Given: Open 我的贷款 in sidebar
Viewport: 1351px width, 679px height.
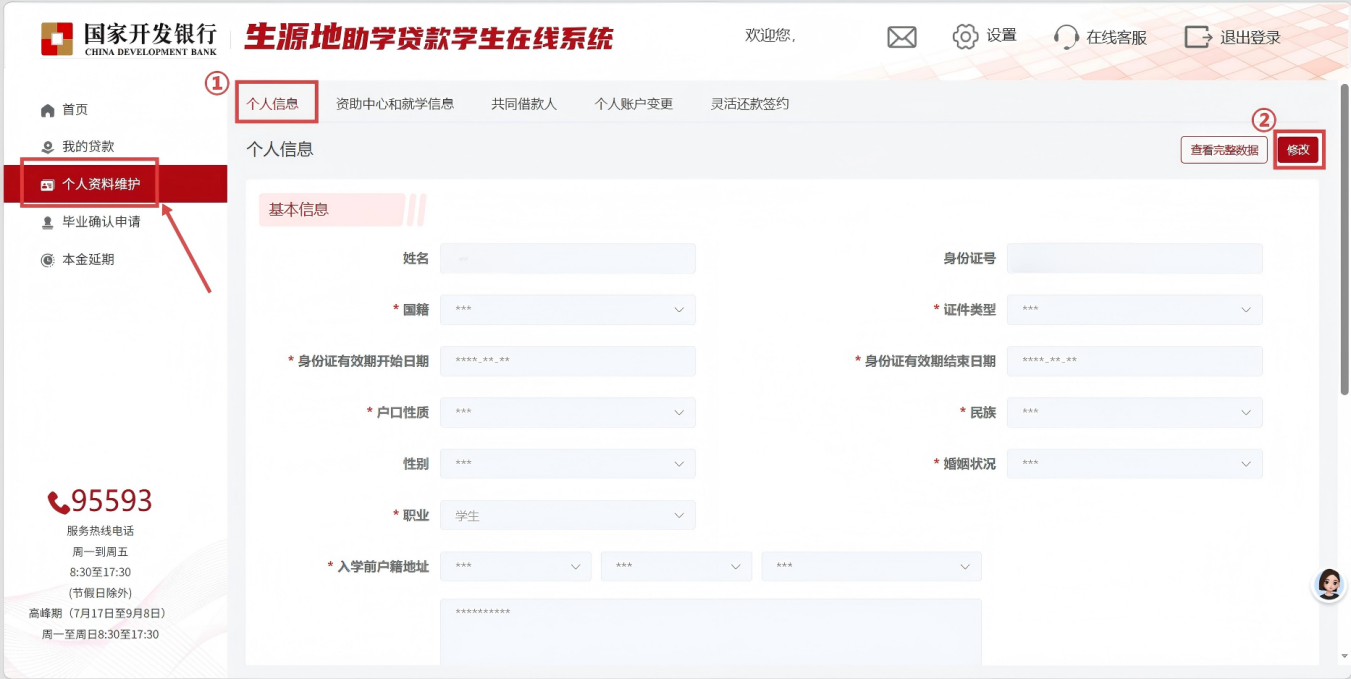Looking at the screenshot, I should (88, 147).
